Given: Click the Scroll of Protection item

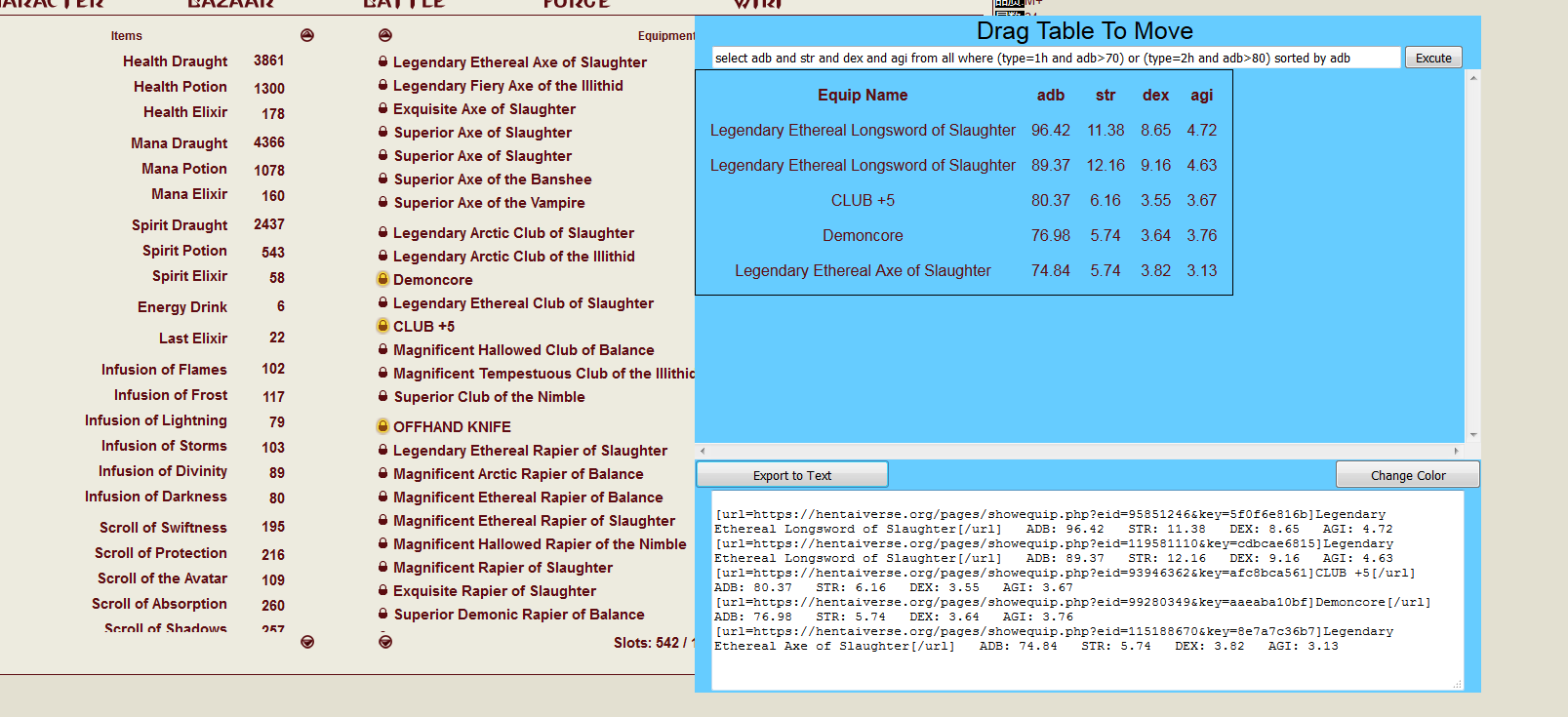Looking at the screenshot, I should [161, 553].
